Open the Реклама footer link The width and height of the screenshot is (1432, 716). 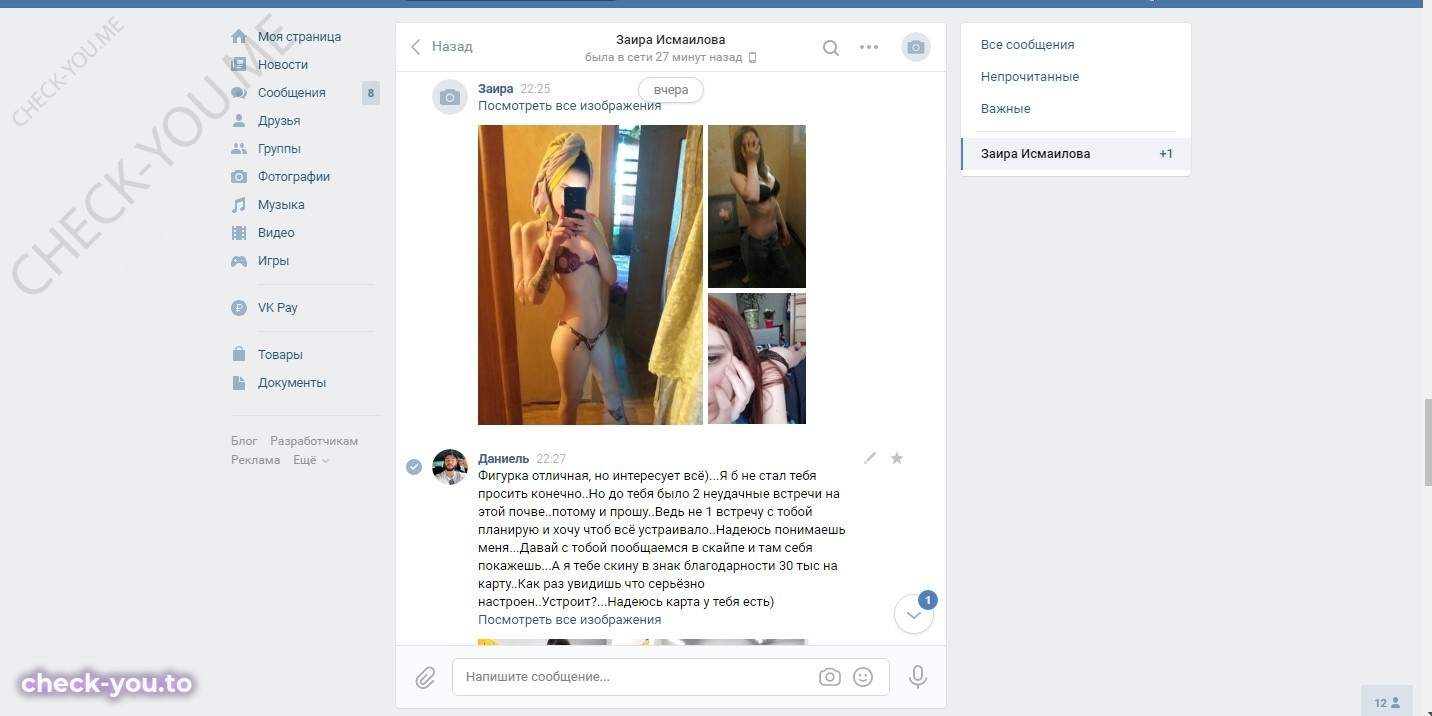[x=256, y=460]
